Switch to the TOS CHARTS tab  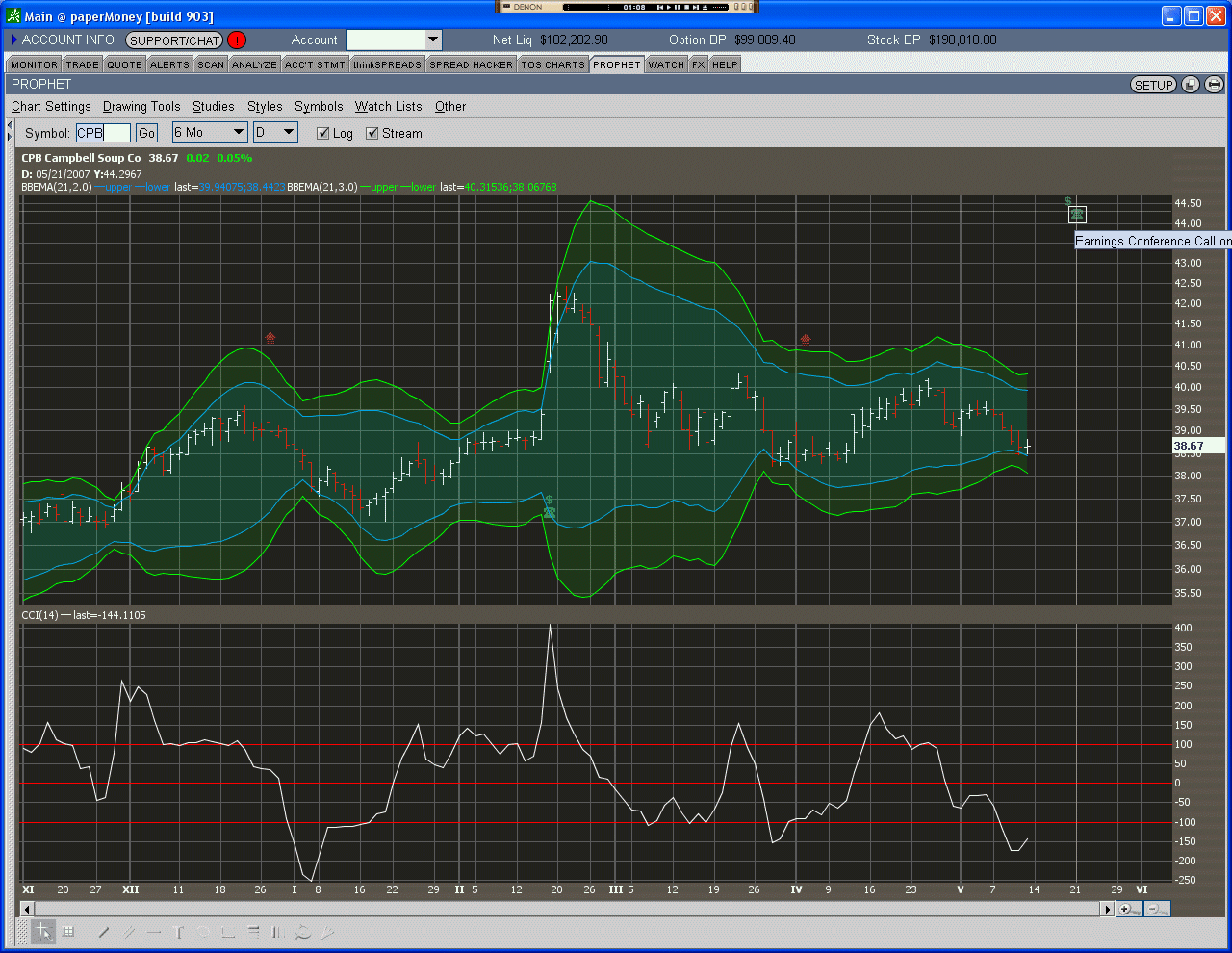[552, 64]
